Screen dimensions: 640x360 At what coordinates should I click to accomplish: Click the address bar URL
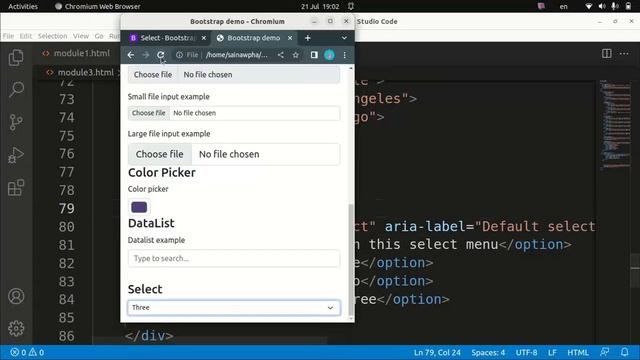[237, 55]
